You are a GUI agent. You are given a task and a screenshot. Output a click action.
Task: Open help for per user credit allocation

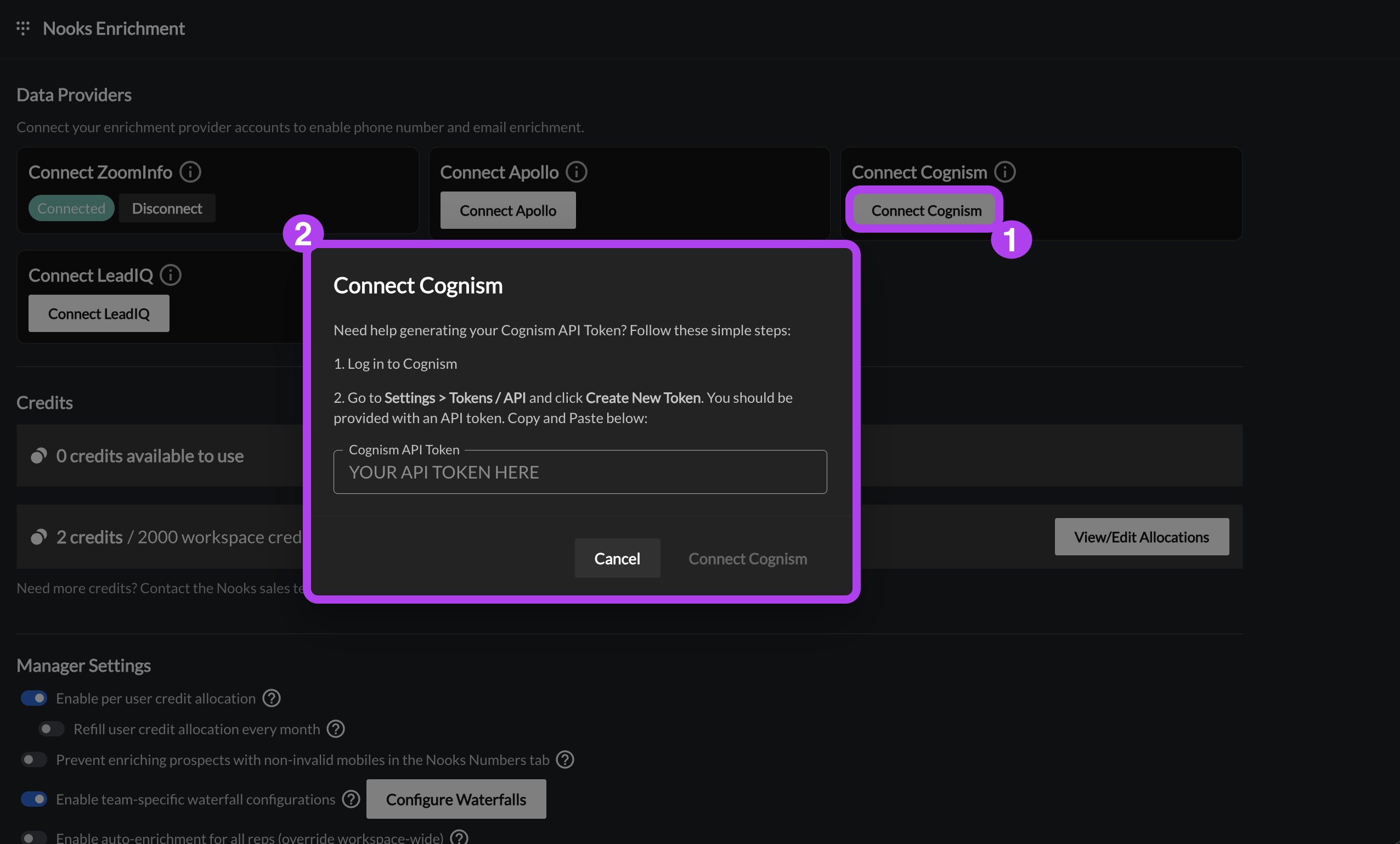272,698
